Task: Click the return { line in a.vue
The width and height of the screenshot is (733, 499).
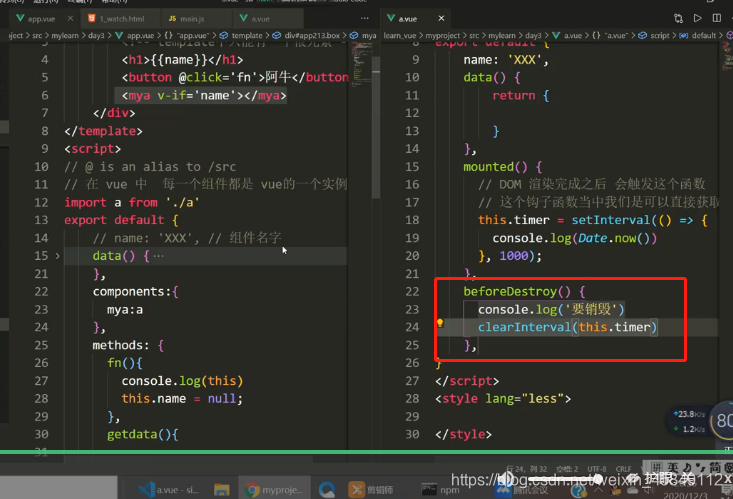Action: [521, 95]
